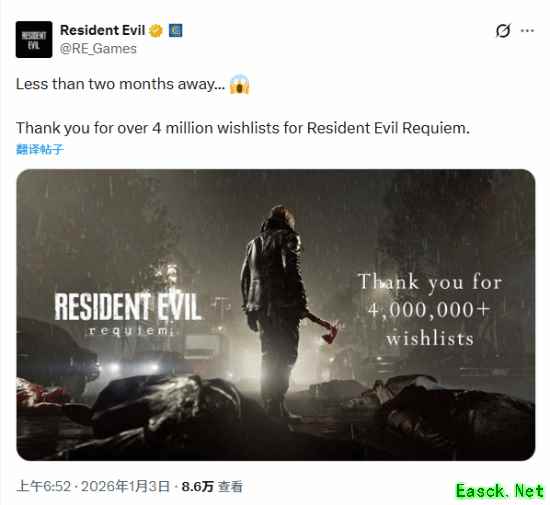Click the 8.6万 查看 view count
Image resolution: width=550 pixels, height=505 pixels.
click(212, 486)
